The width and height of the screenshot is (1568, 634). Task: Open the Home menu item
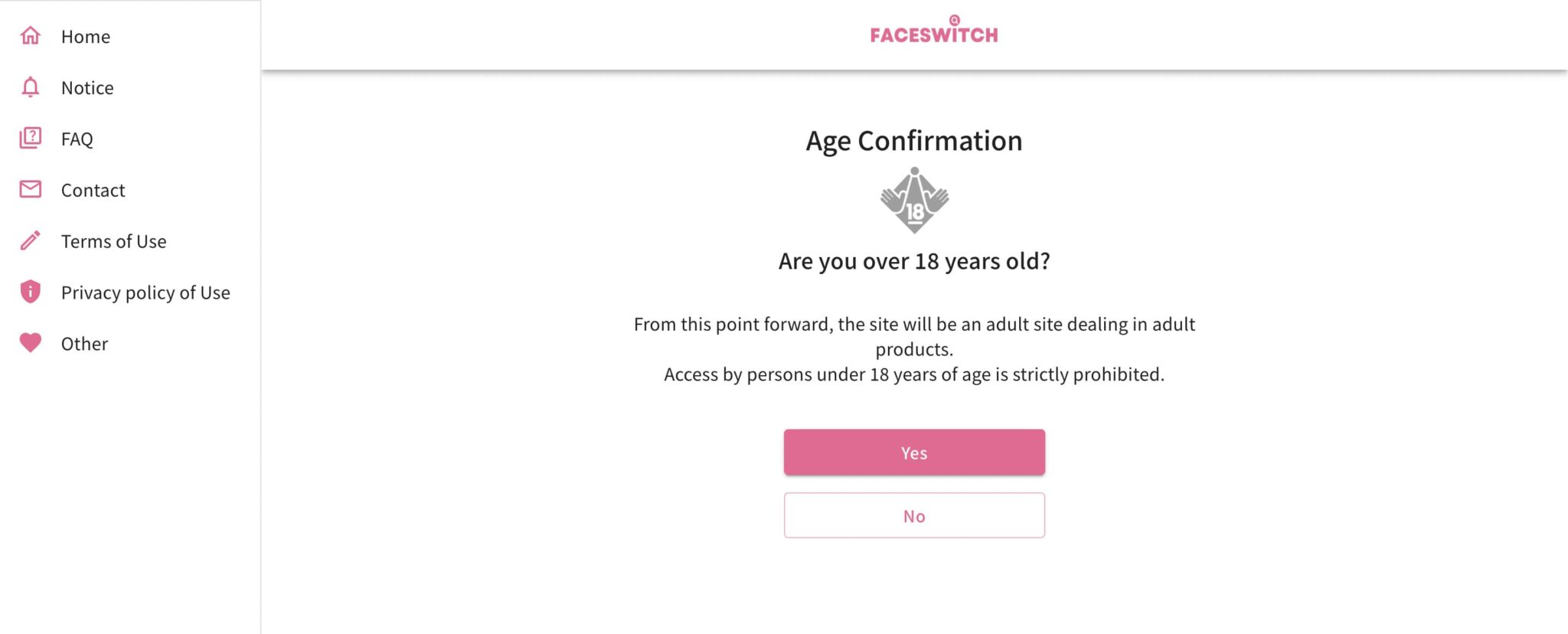tap(85, 36)
